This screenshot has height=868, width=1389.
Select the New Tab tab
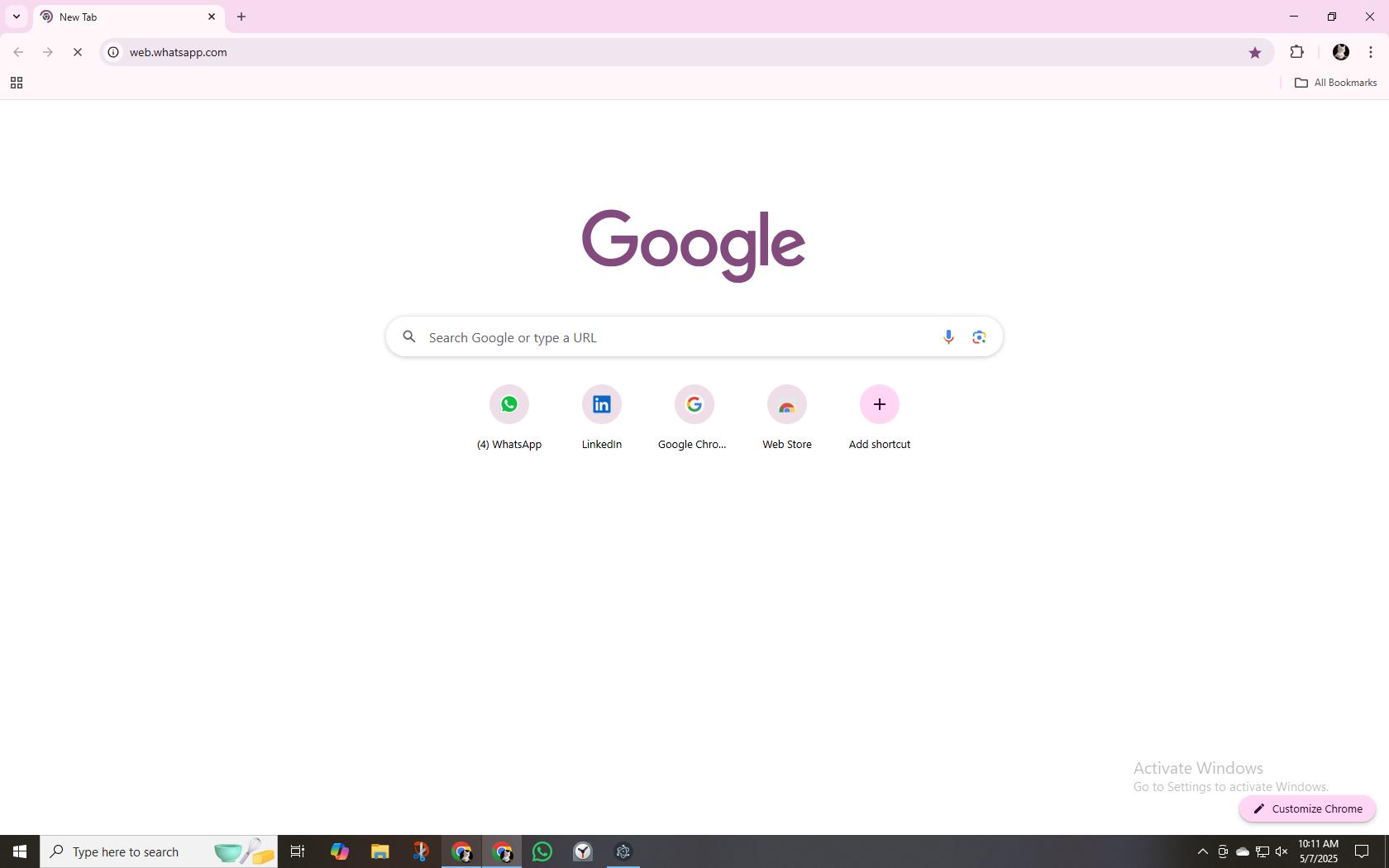[128, 17]
